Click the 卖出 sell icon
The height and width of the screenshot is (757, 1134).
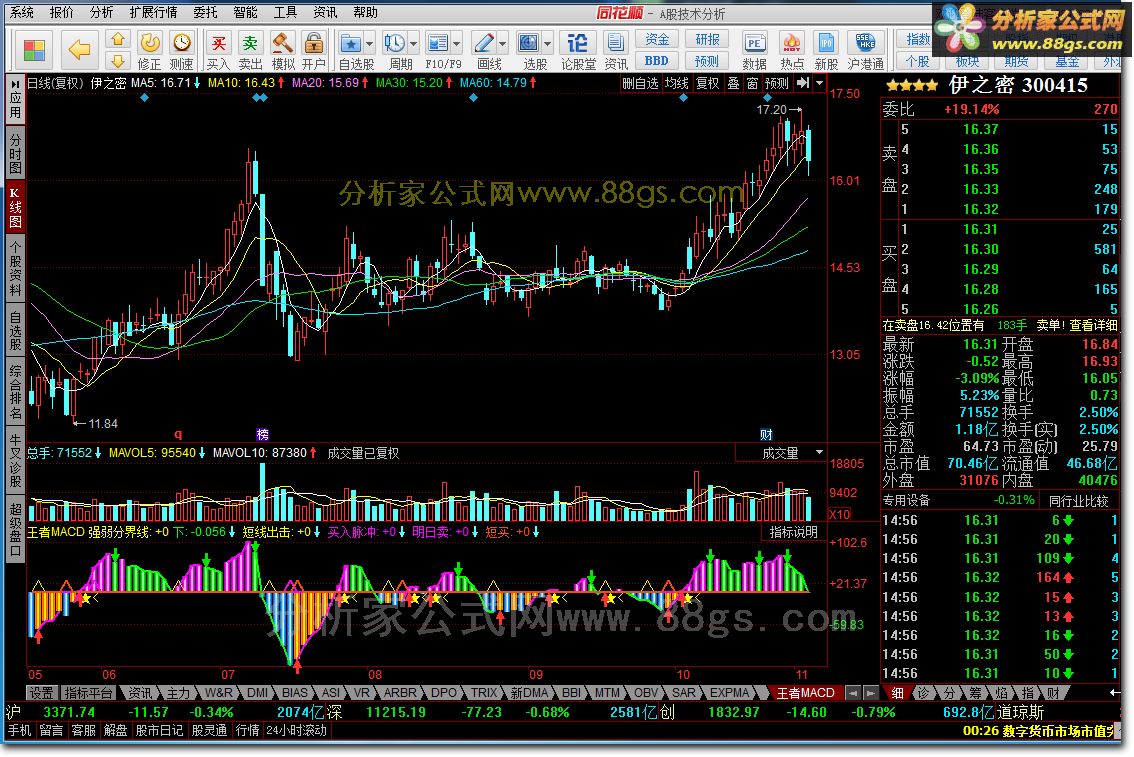tap(250, 51)
